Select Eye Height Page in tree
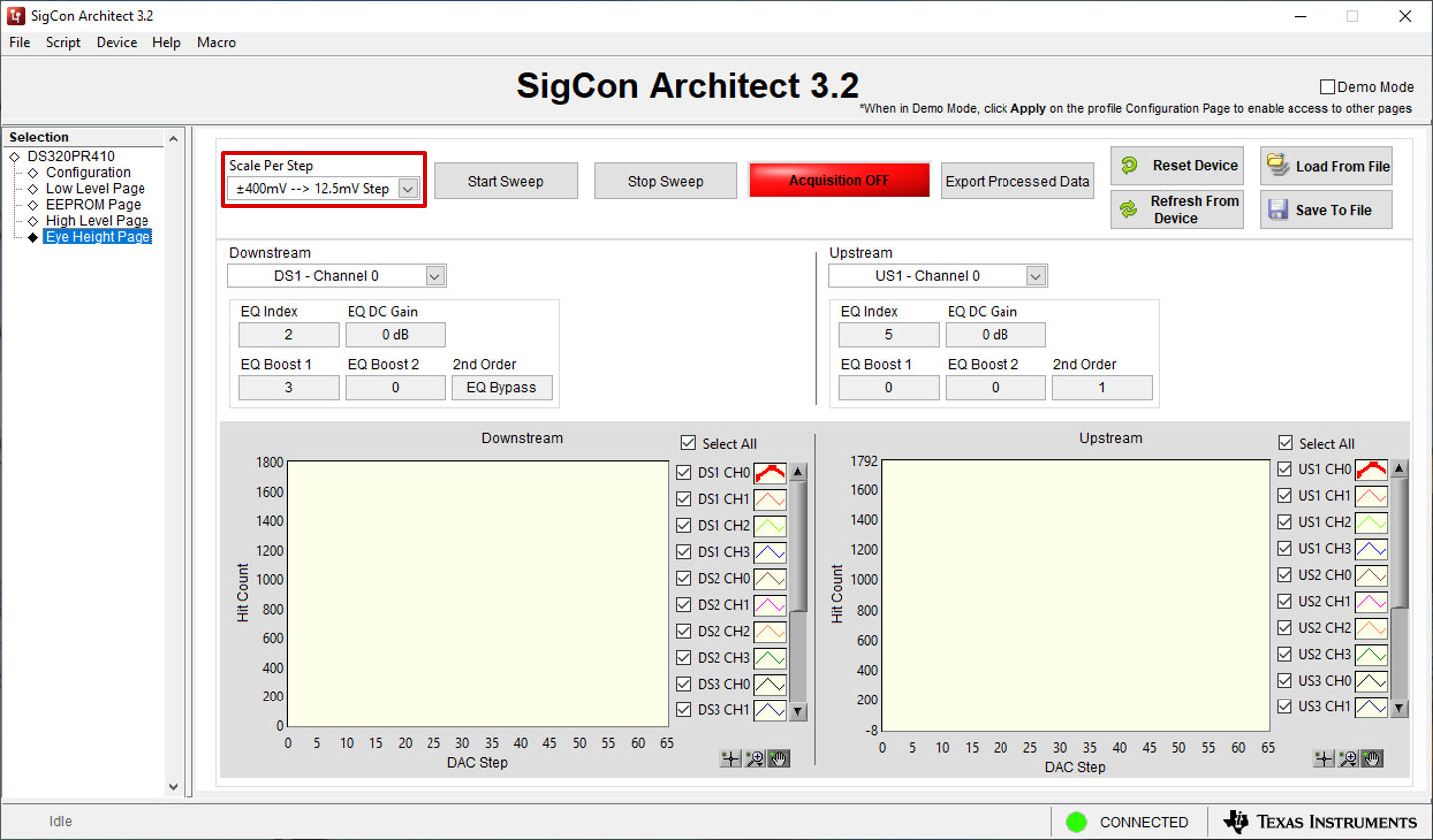 click(98, 236)
